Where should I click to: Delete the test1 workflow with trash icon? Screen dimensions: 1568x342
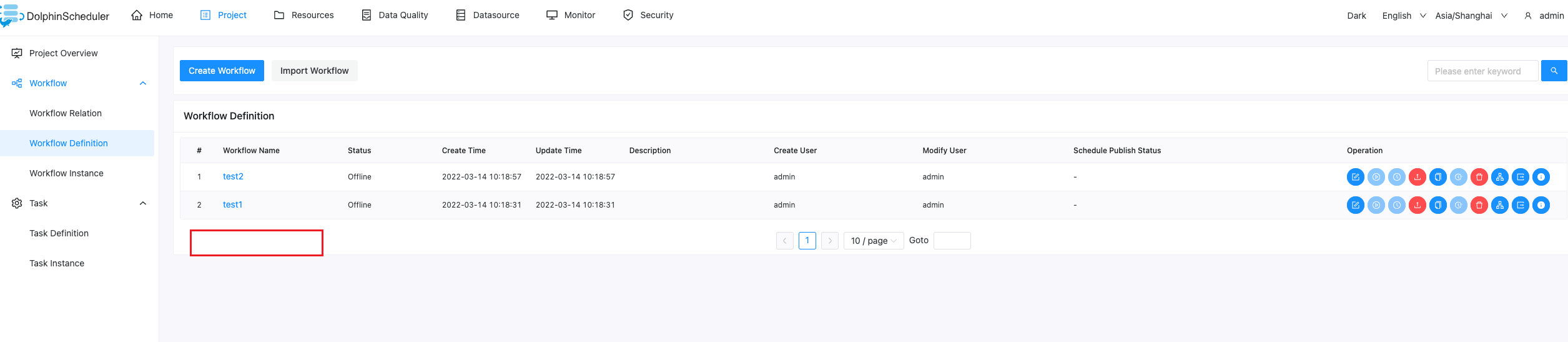[1479, 205]
